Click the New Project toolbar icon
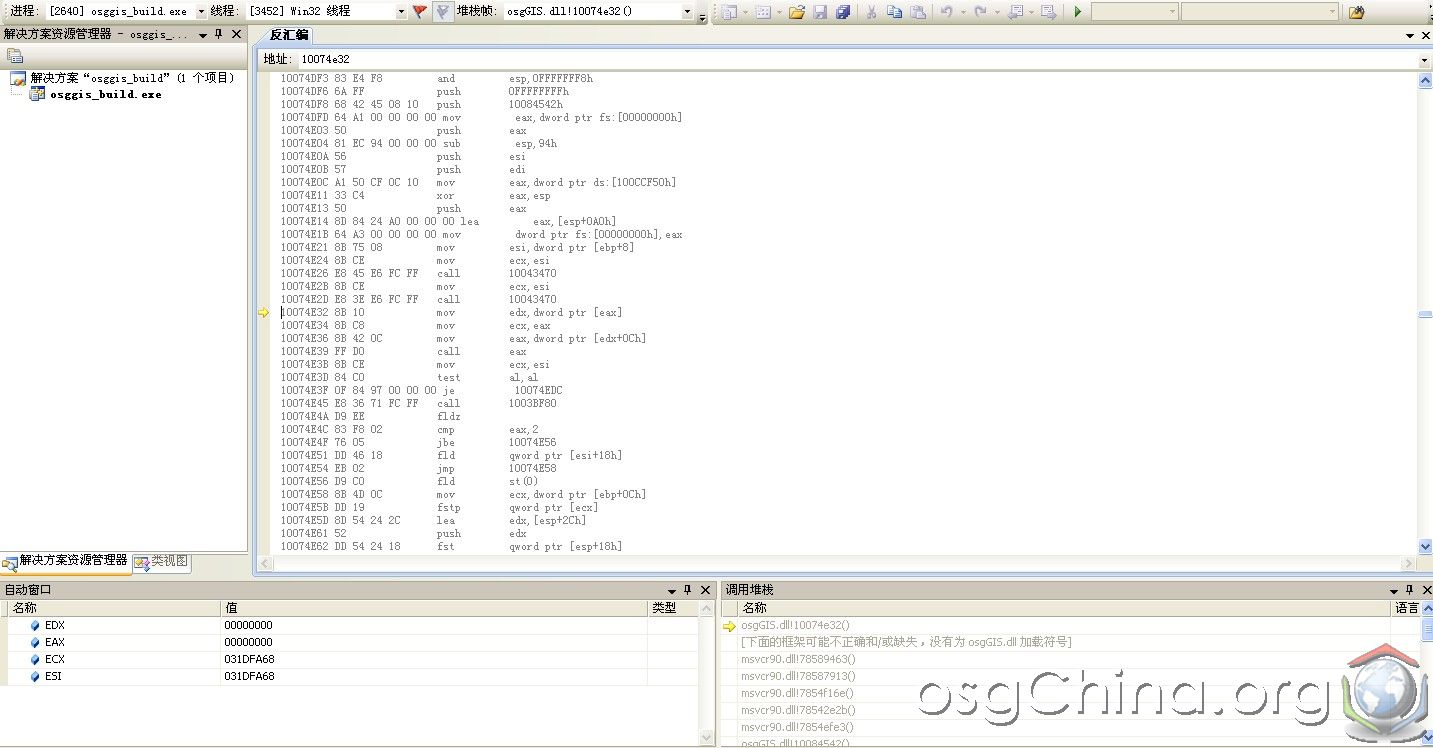1433x748 pixels. click(728, 12)
